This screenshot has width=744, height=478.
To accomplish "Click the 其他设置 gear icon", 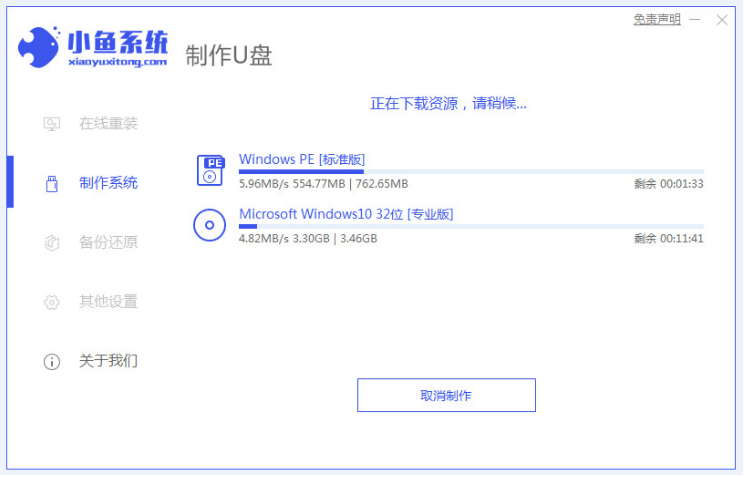I will [x=51, y=302].
